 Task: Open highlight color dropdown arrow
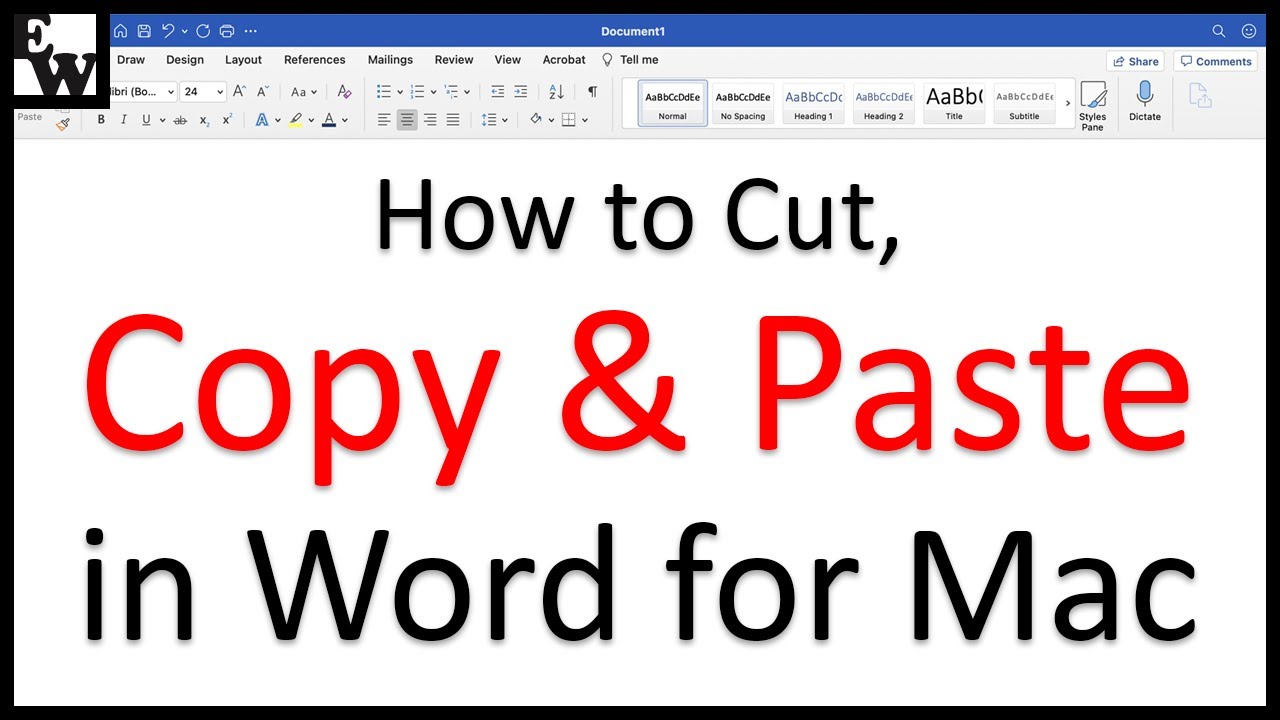[311, 121]
